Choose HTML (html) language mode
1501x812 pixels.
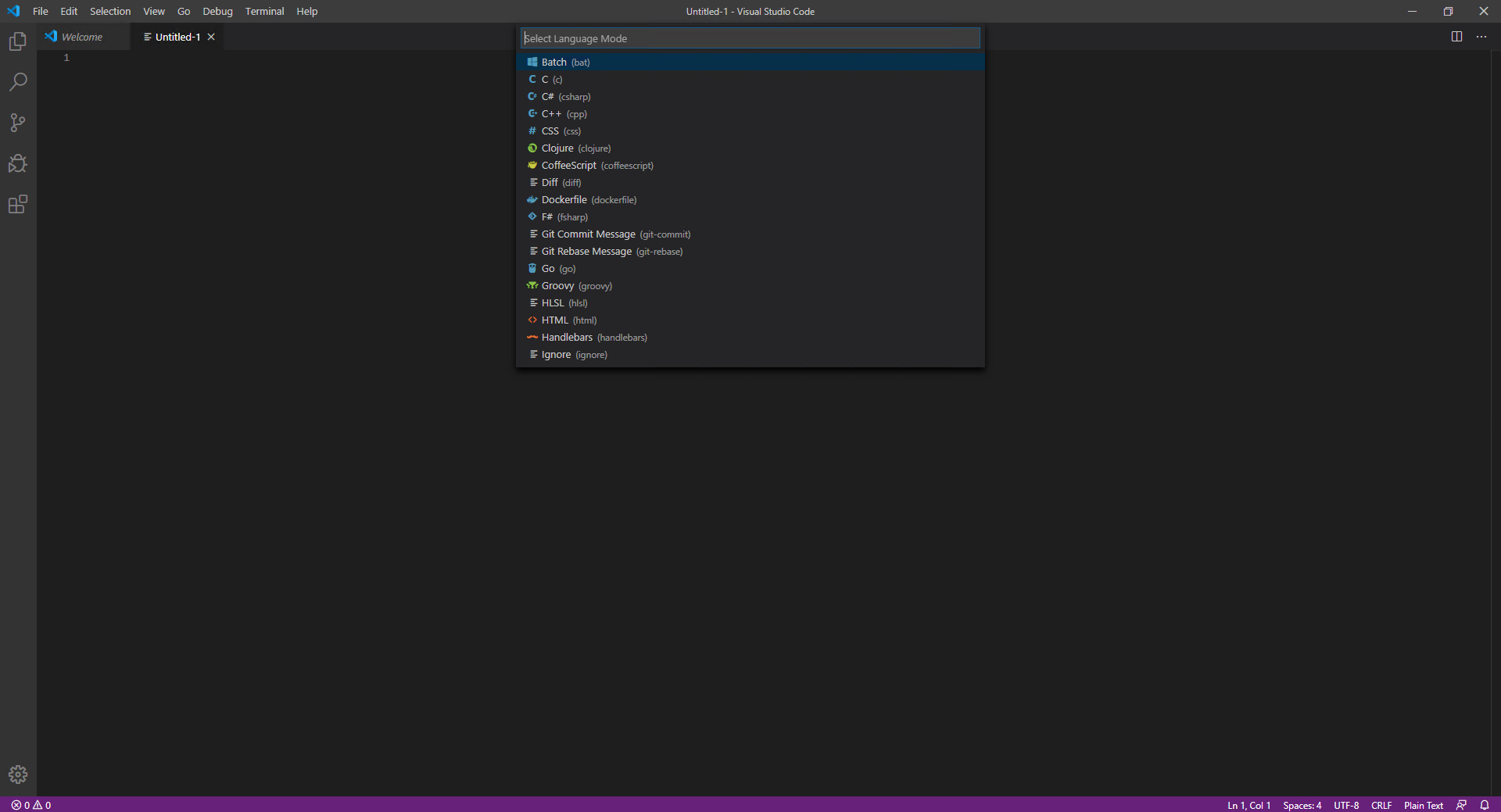750,320
